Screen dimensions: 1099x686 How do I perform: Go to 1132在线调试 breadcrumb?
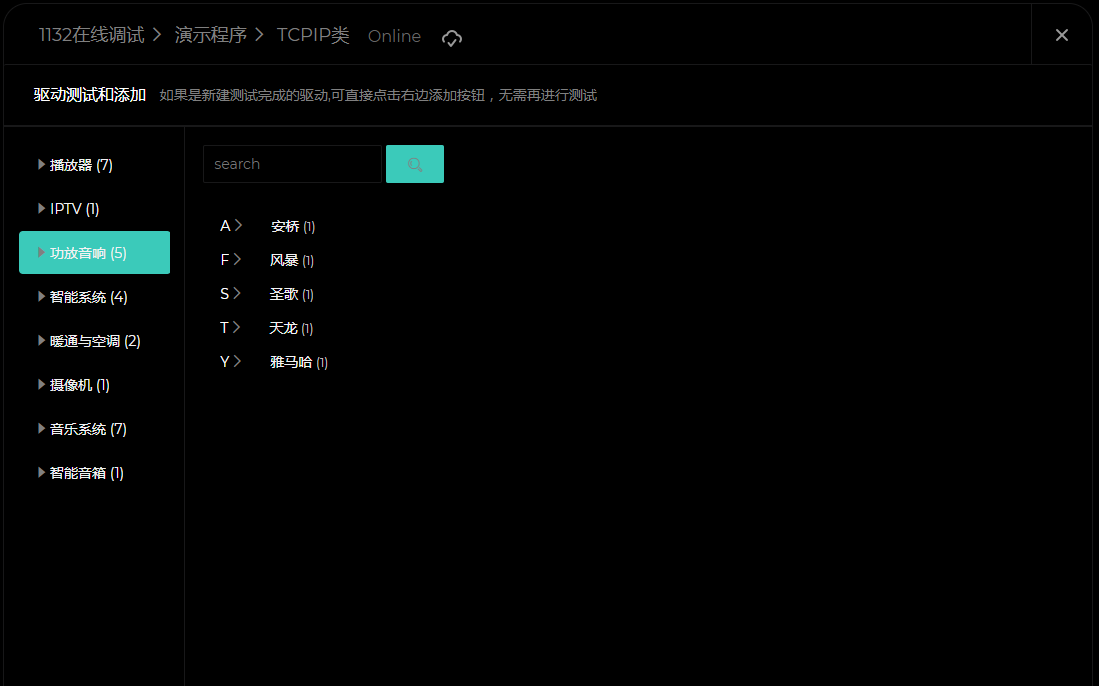click(x=92, y=35)
